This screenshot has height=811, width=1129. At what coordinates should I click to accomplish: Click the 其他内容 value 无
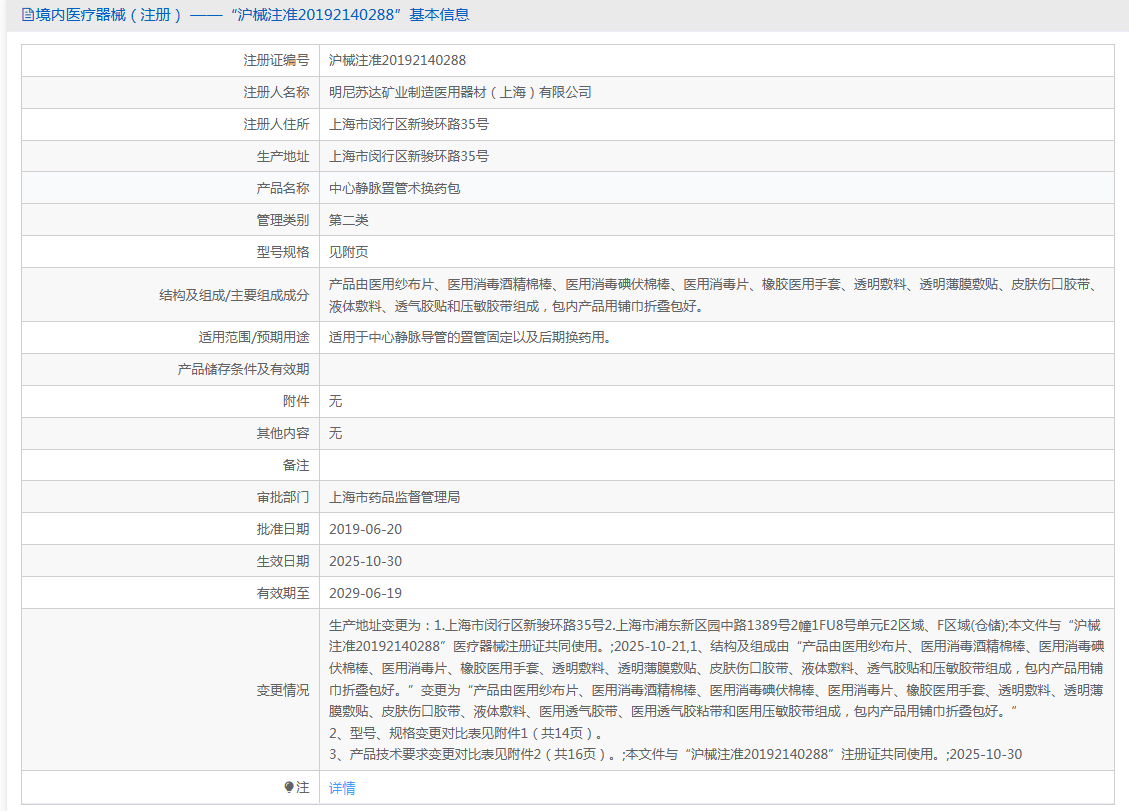(x=336, y=433)
